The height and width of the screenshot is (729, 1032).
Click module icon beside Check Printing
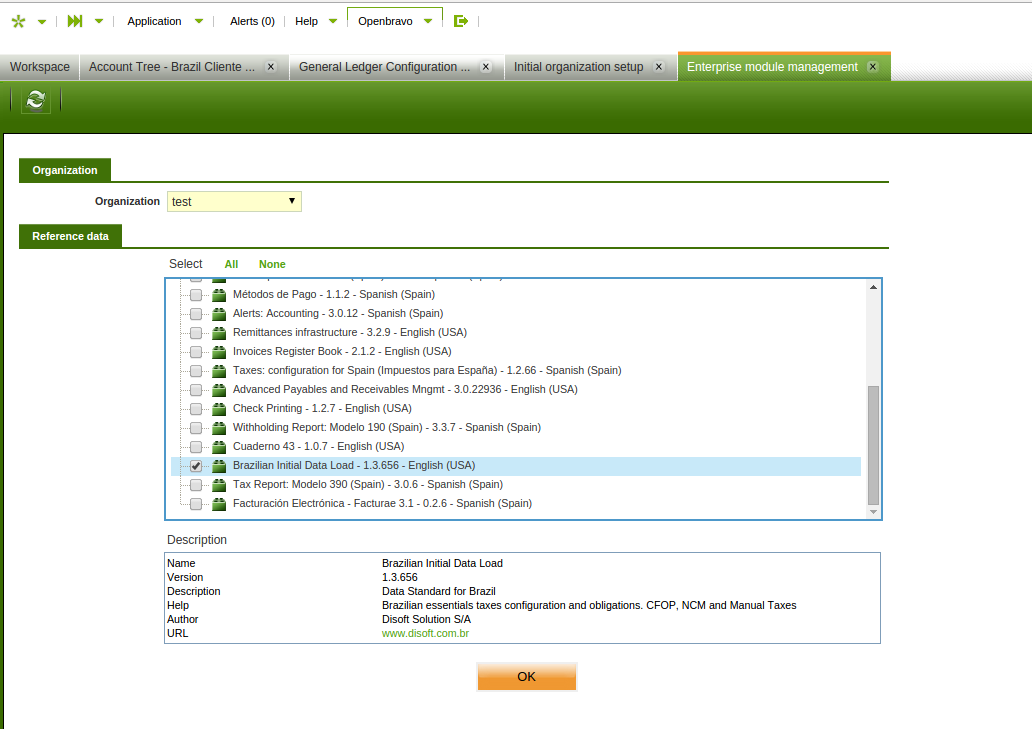point(219,409)
